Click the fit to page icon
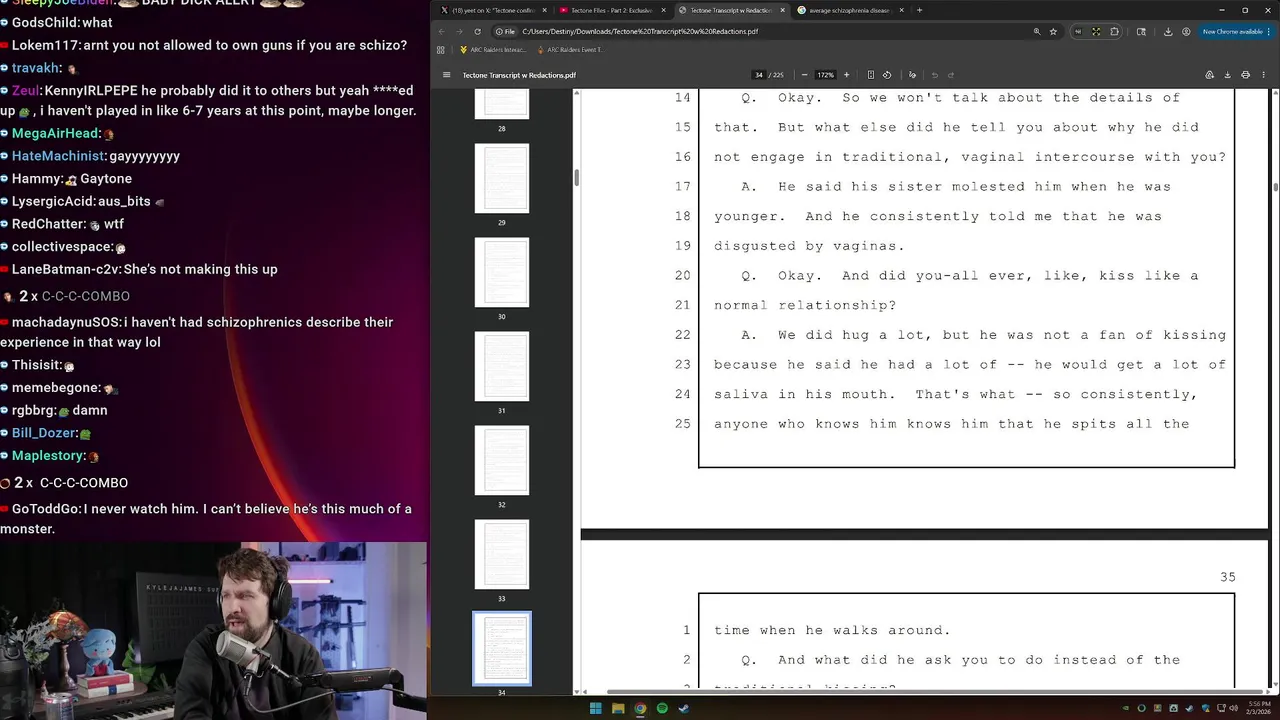This screenshot has height=720, width=1280. click(x=871, y=75)
